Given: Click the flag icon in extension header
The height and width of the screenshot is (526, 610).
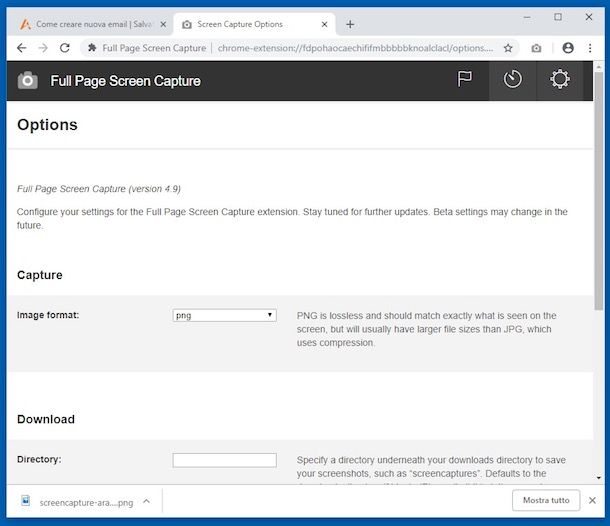Looking at the screenshot, I should [464, 80].
